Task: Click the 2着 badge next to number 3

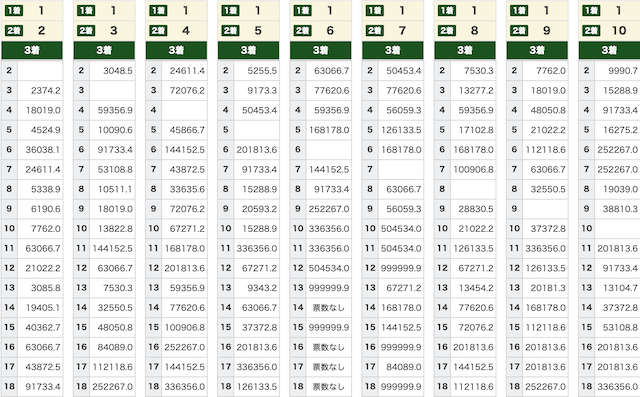Action: pos(86,31)
